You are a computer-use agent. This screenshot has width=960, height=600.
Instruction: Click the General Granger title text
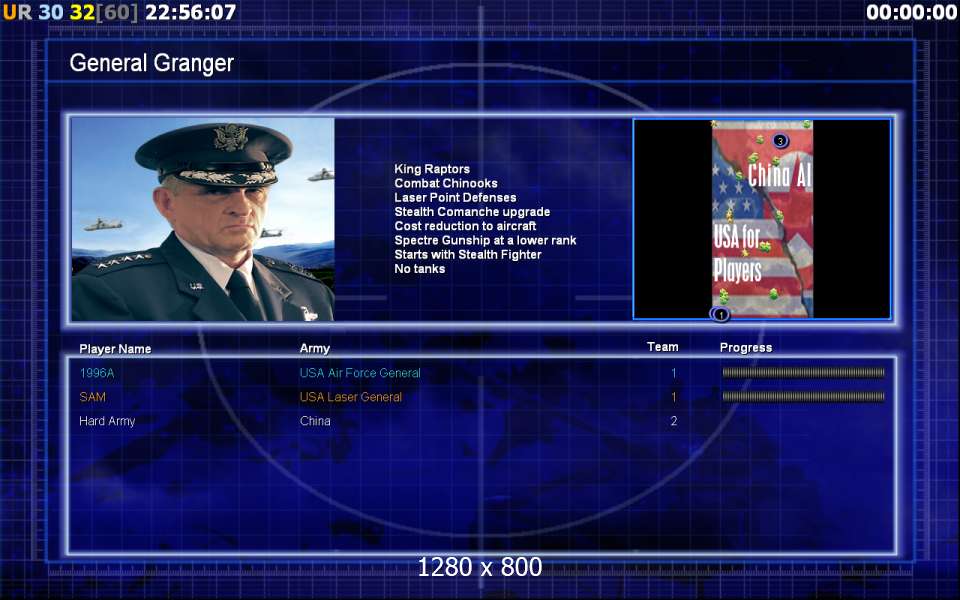pyautogui.click(x=152, y=62)
